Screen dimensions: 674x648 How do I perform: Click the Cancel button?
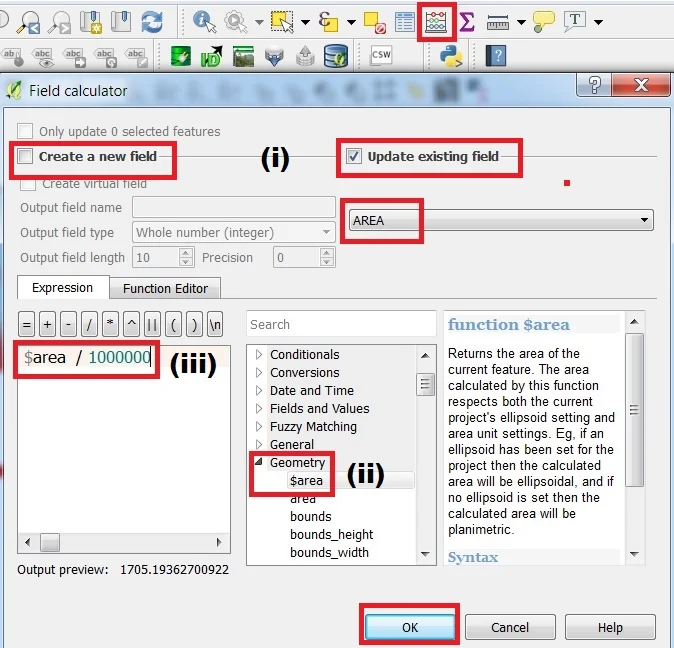(510, 627)
